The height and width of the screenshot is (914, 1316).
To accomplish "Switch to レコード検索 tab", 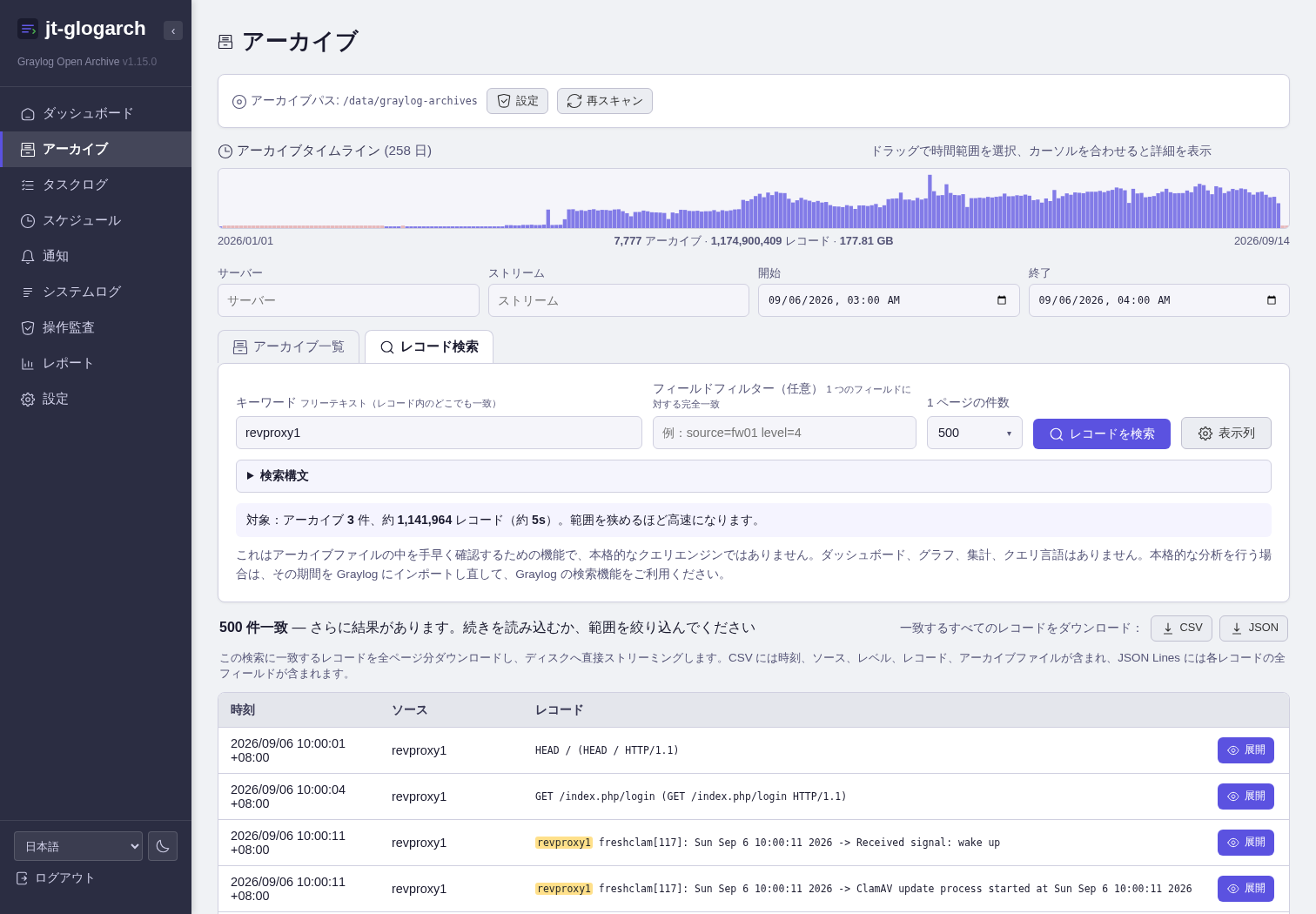I will tap(429, 346).
